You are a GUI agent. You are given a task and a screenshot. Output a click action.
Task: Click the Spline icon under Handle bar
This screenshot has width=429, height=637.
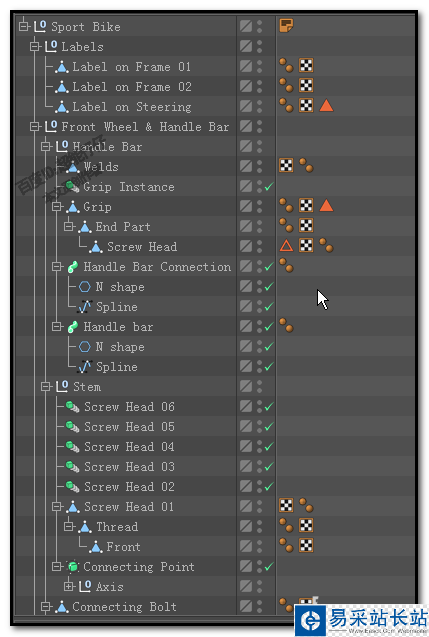click(84, 366)
